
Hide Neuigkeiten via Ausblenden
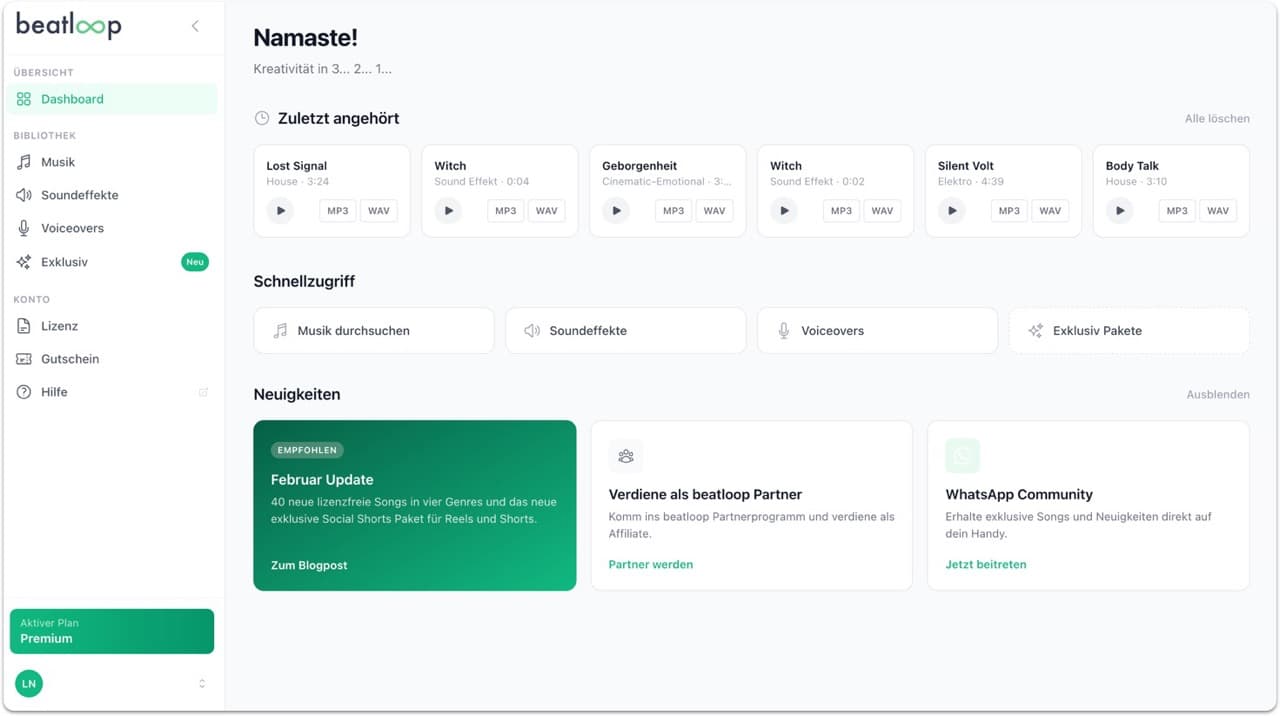click(1218, 394)
